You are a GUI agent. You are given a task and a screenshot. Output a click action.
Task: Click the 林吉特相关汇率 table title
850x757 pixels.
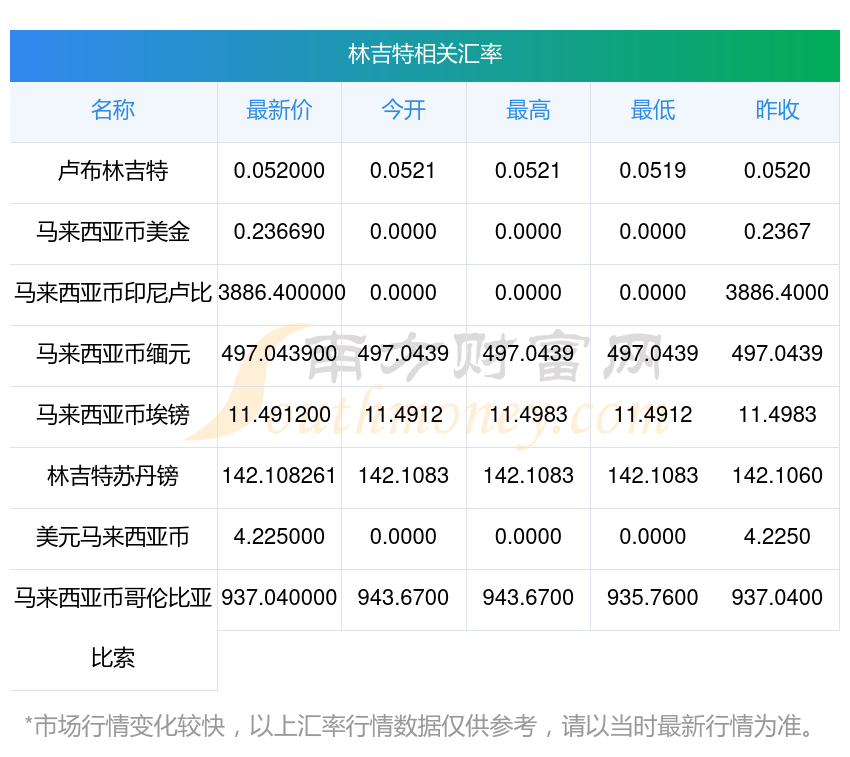[x=425, y=54]
